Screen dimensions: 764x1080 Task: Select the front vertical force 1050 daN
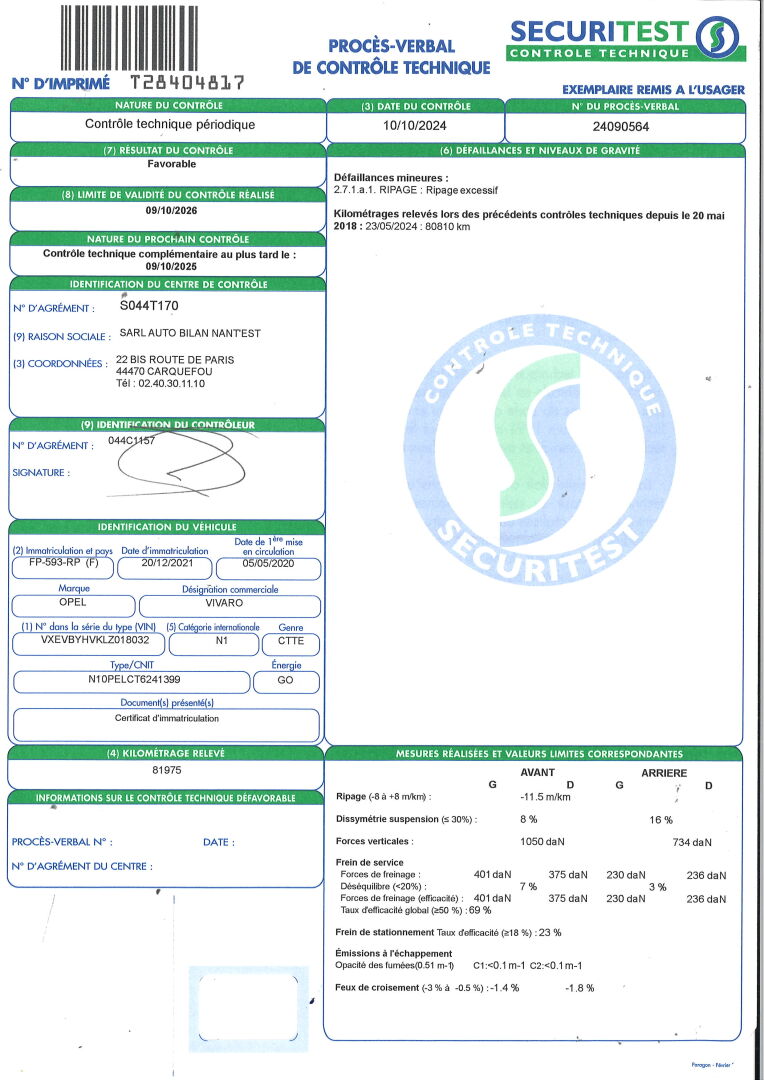[x=542, y=841]
